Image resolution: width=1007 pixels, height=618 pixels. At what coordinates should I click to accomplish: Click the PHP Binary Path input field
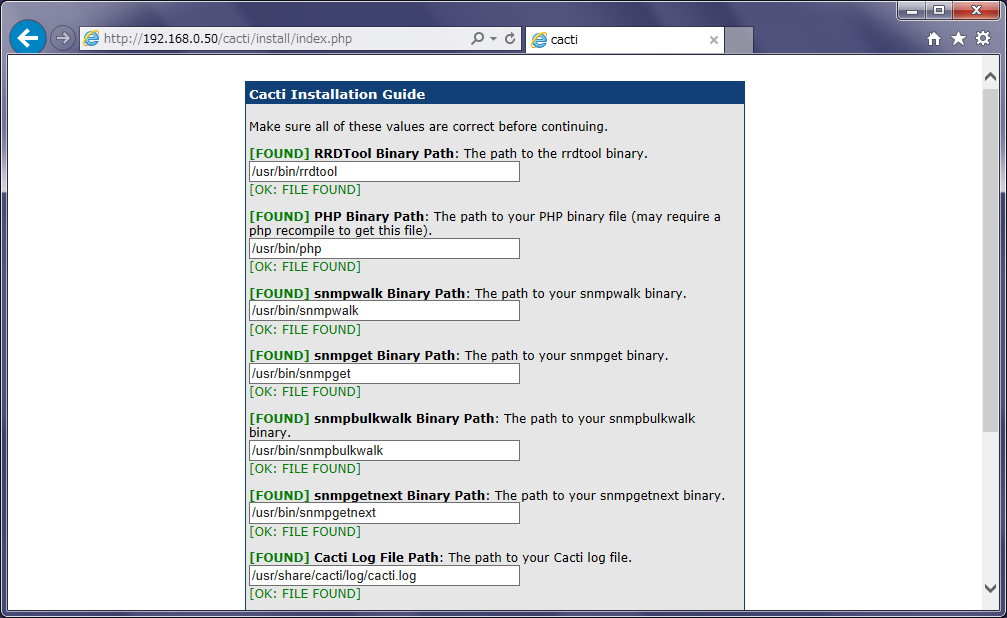(384, 249)
